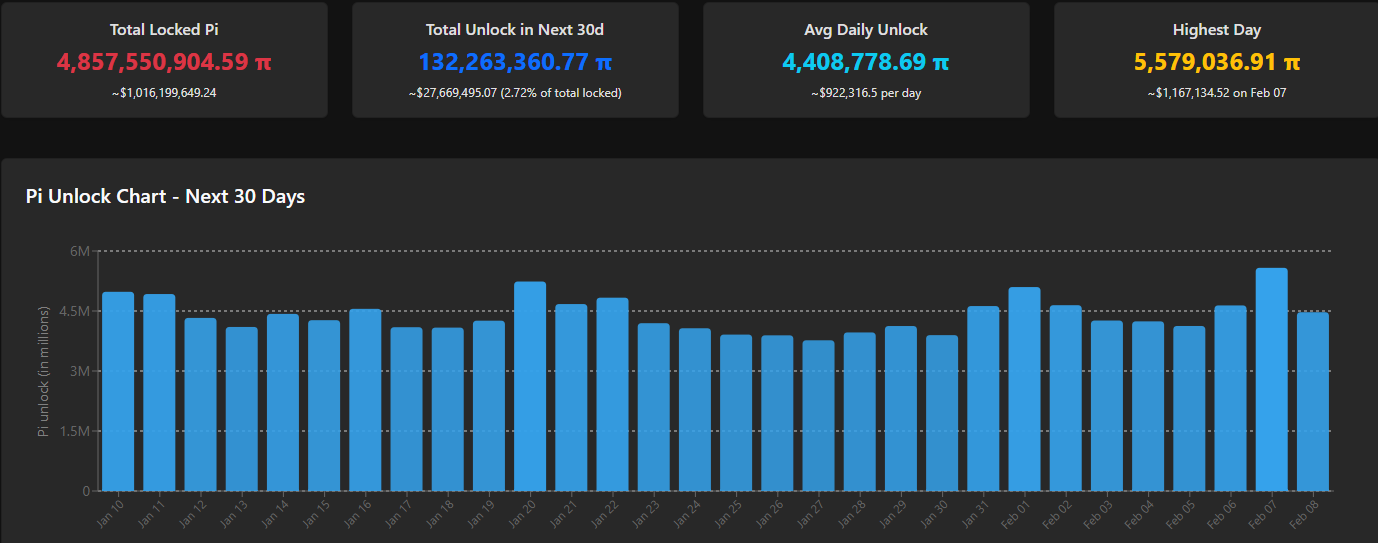Click the Feb 01 bar
The image size is (1378, 543).
pyautogui.click(x=1024, y=390)
